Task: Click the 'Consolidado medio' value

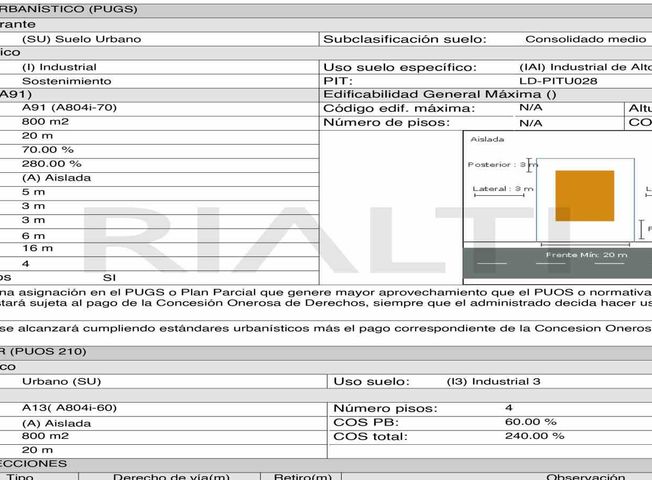Action: point(585,39)
